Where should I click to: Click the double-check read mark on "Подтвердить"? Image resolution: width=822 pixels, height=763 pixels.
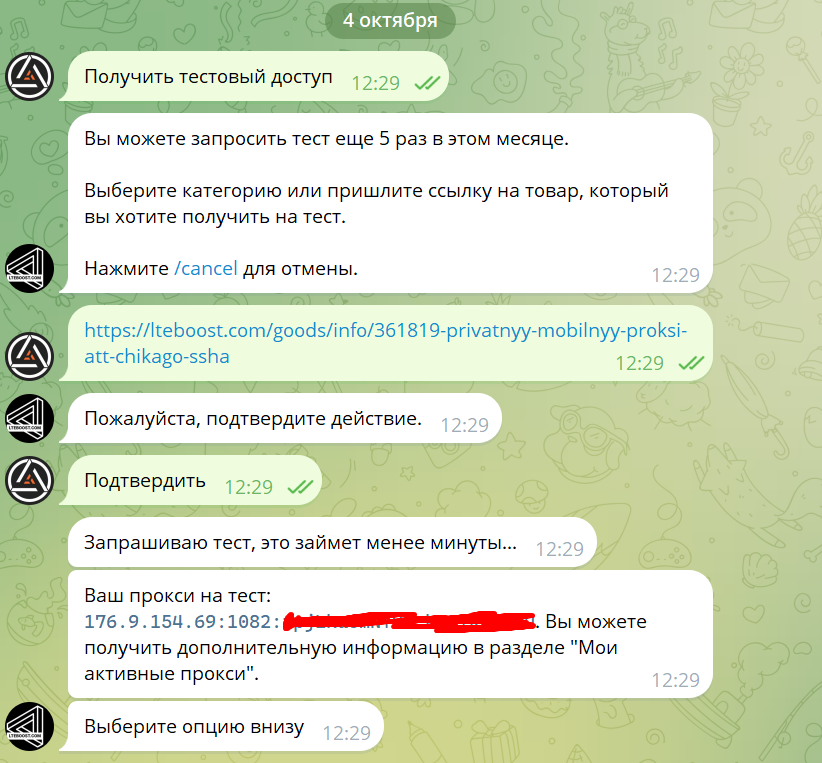[x=300, y=487]
